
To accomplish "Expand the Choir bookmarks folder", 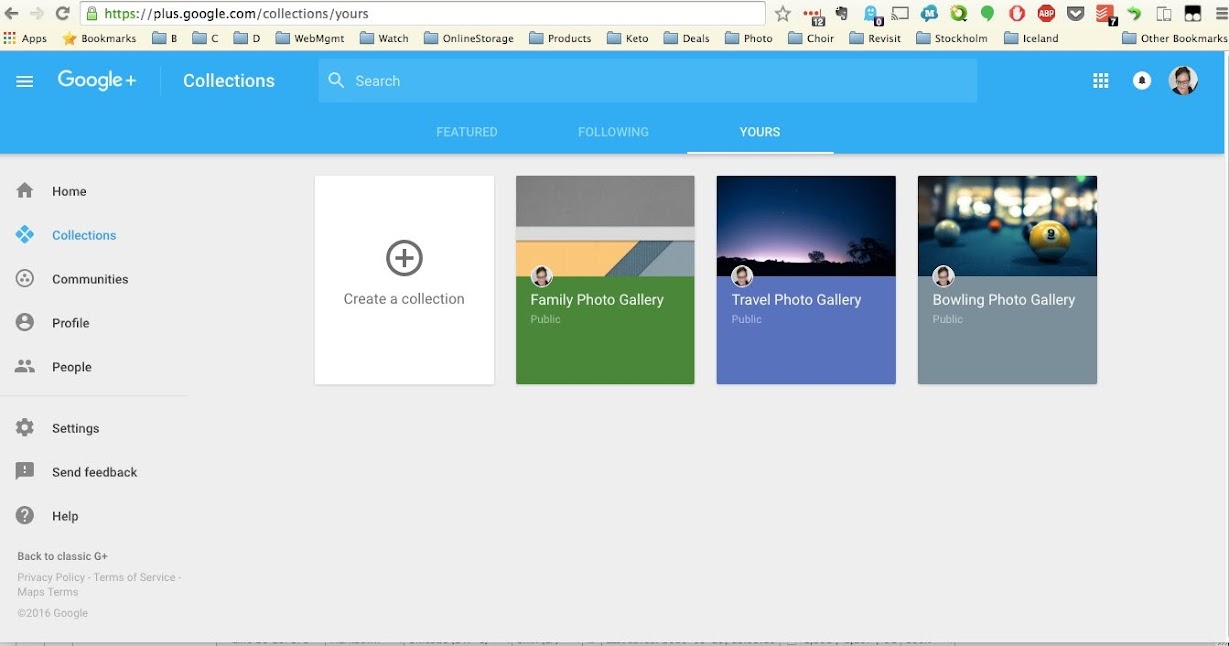I will tap(811, 38).
